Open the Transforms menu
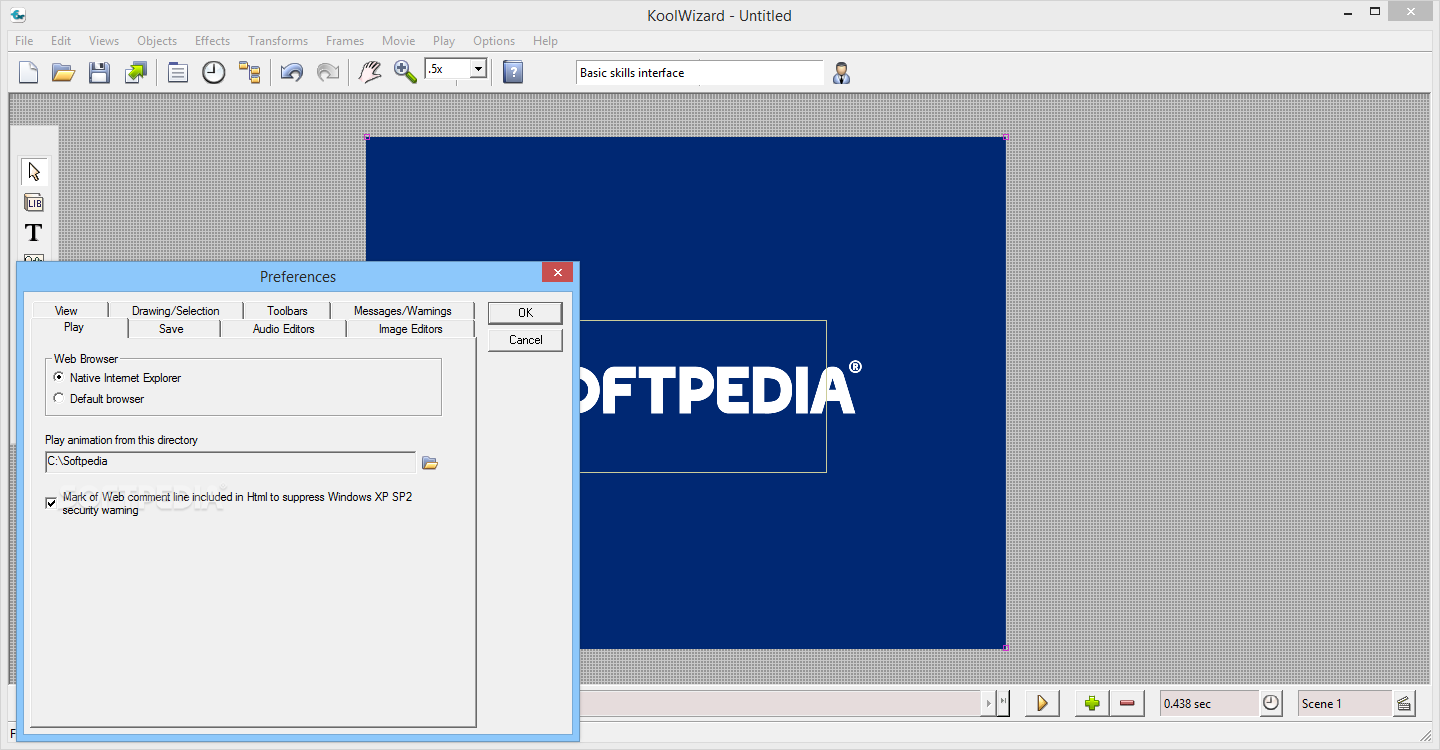 click(x=278, y=41)
